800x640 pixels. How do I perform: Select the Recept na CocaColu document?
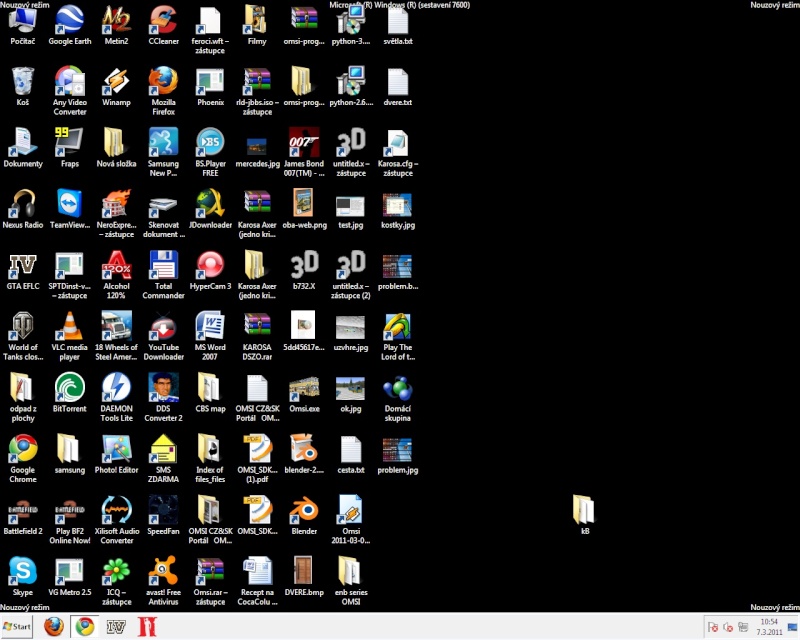257,581
